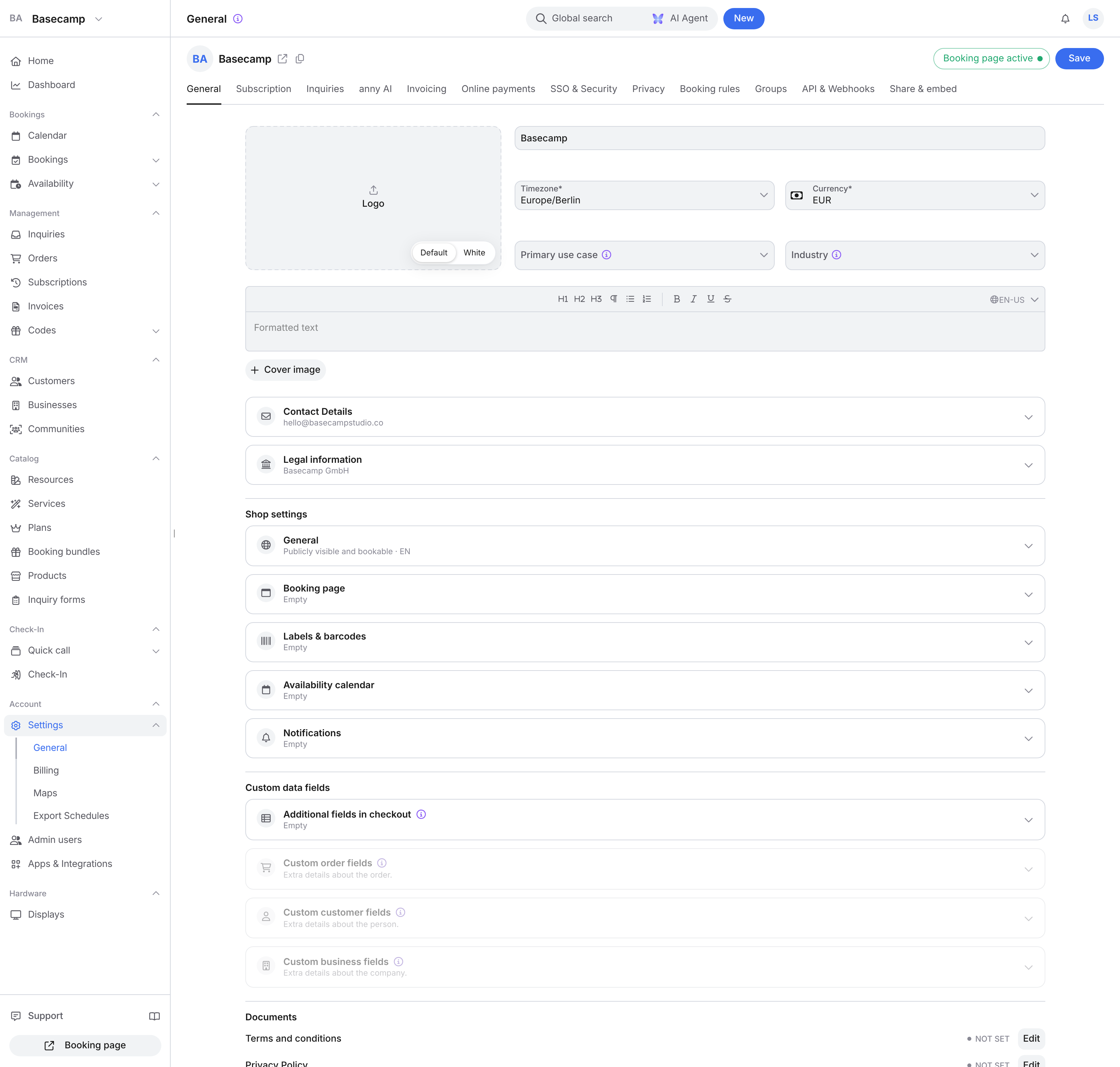Switch to Online payments tab
Image resolution: width=1120 pixels, height=1067 pixels.
tap(498, 89)
